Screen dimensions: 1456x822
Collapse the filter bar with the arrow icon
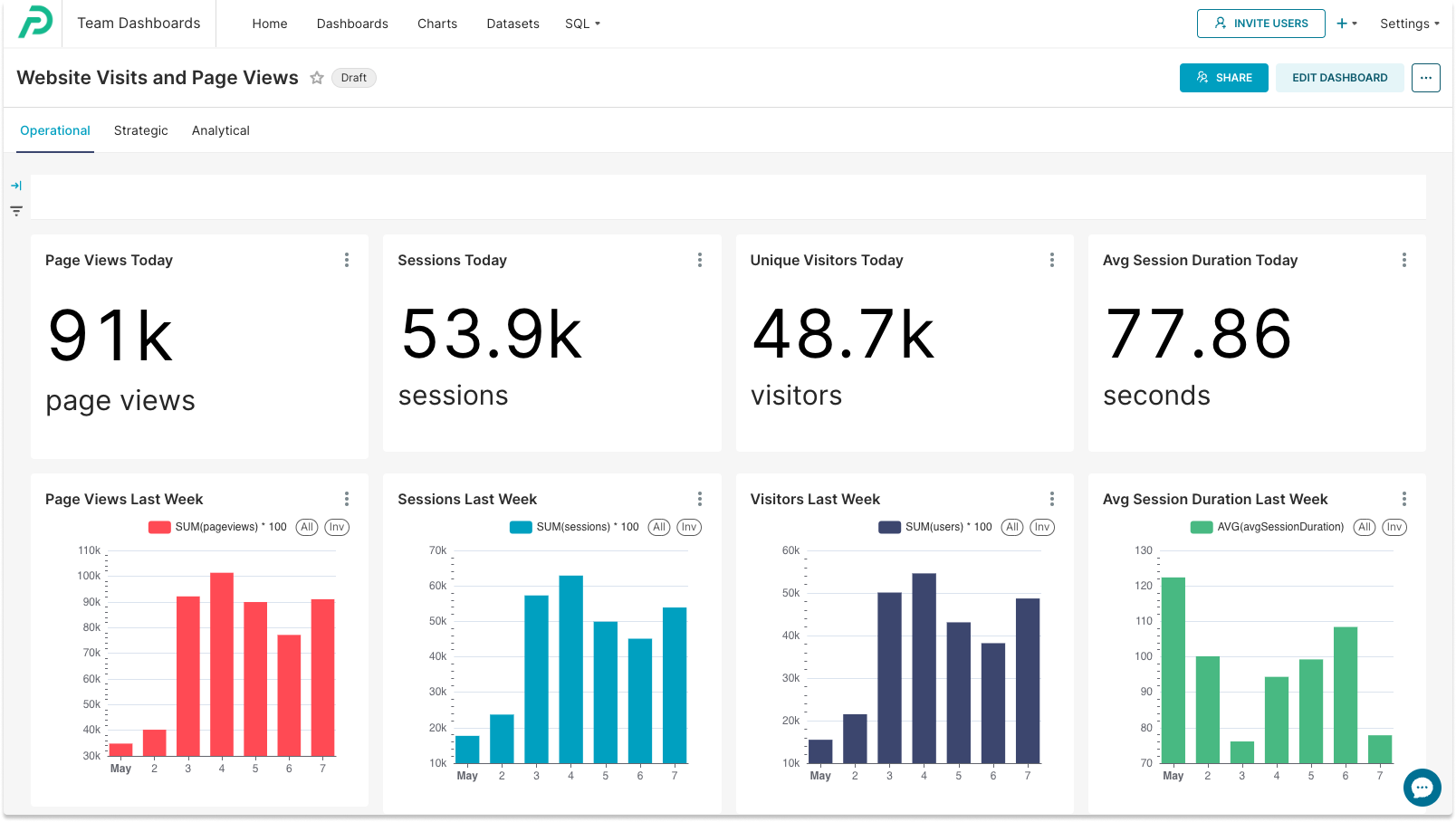(16, 185)
